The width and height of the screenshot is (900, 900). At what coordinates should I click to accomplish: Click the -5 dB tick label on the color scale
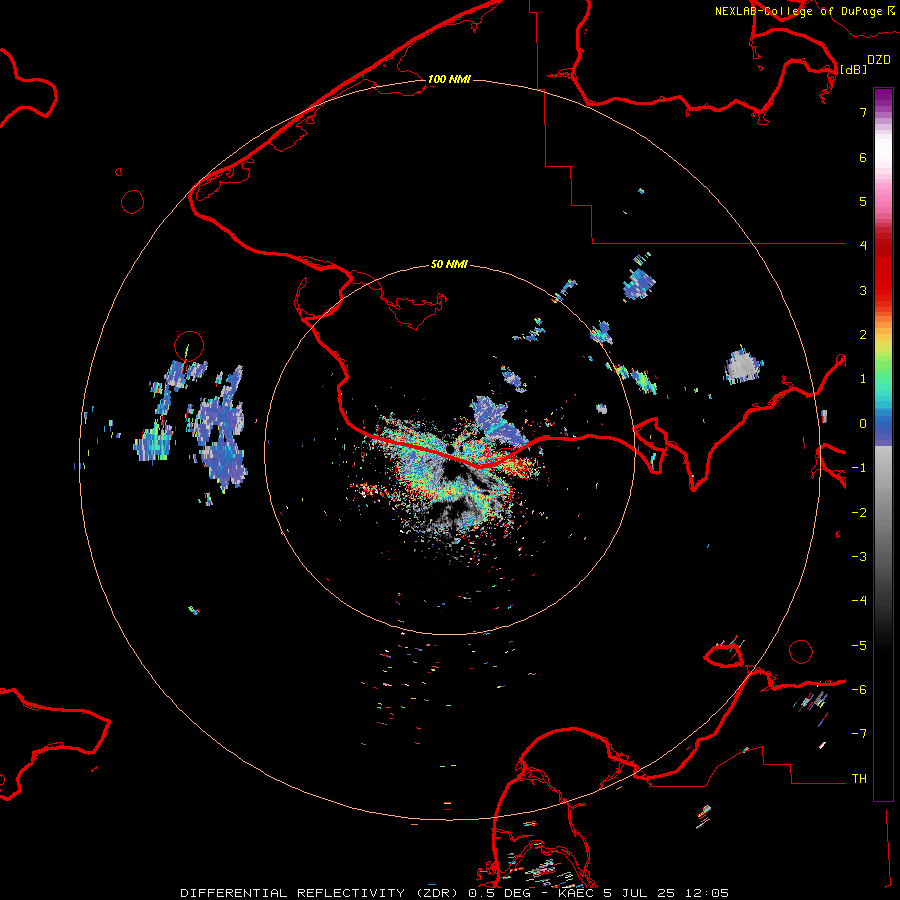click(x=859, y=646)
